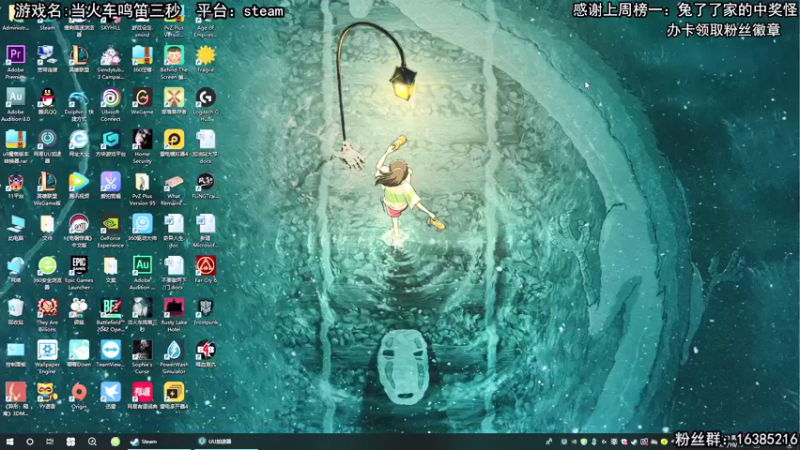Open Rusty Lake Hotel shortcut
This screenshot has height=450, width=800.
coord(174,308)
